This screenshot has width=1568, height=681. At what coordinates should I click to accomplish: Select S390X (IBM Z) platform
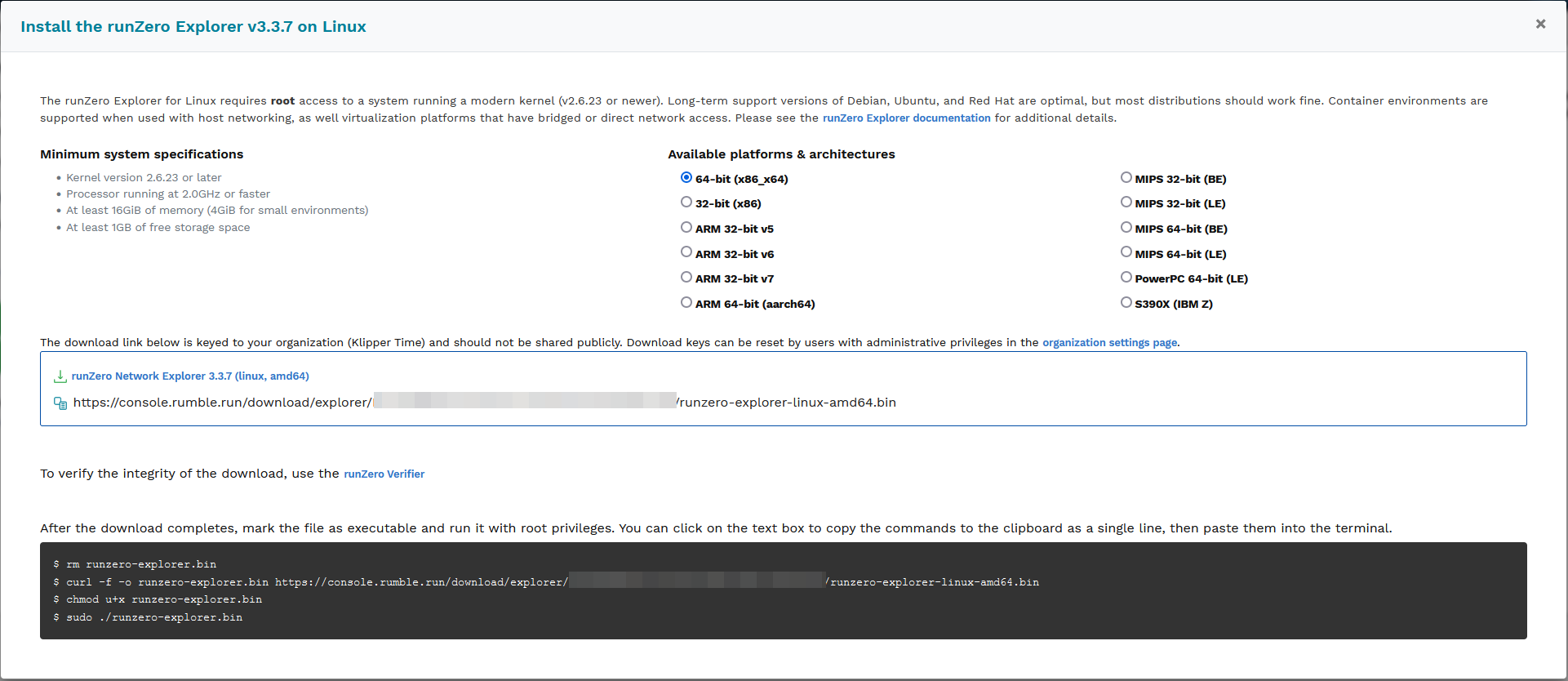point(1126,302)
